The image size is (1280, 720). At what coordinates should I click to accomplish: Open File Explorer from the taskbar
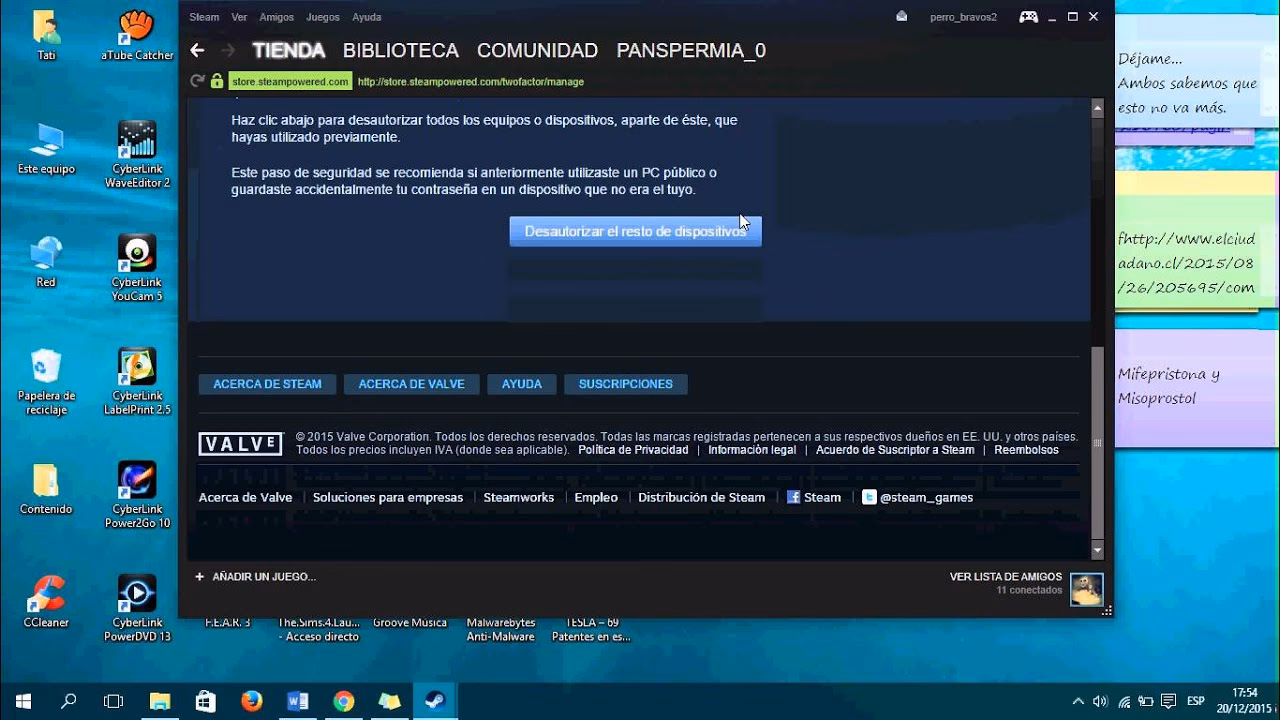click(160, 701)
